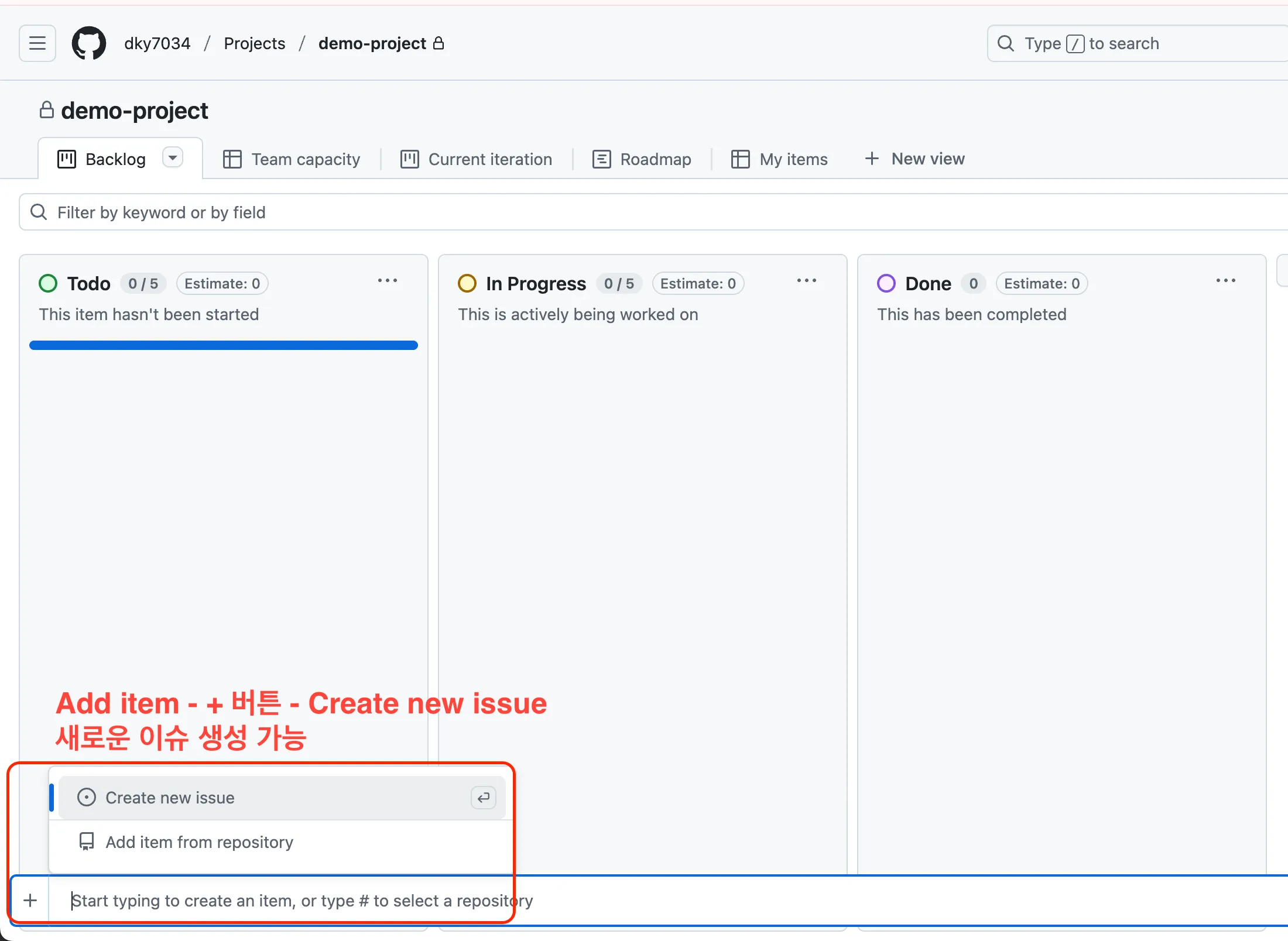Open the Todo column three-dot menu

(x=388, y=281)
